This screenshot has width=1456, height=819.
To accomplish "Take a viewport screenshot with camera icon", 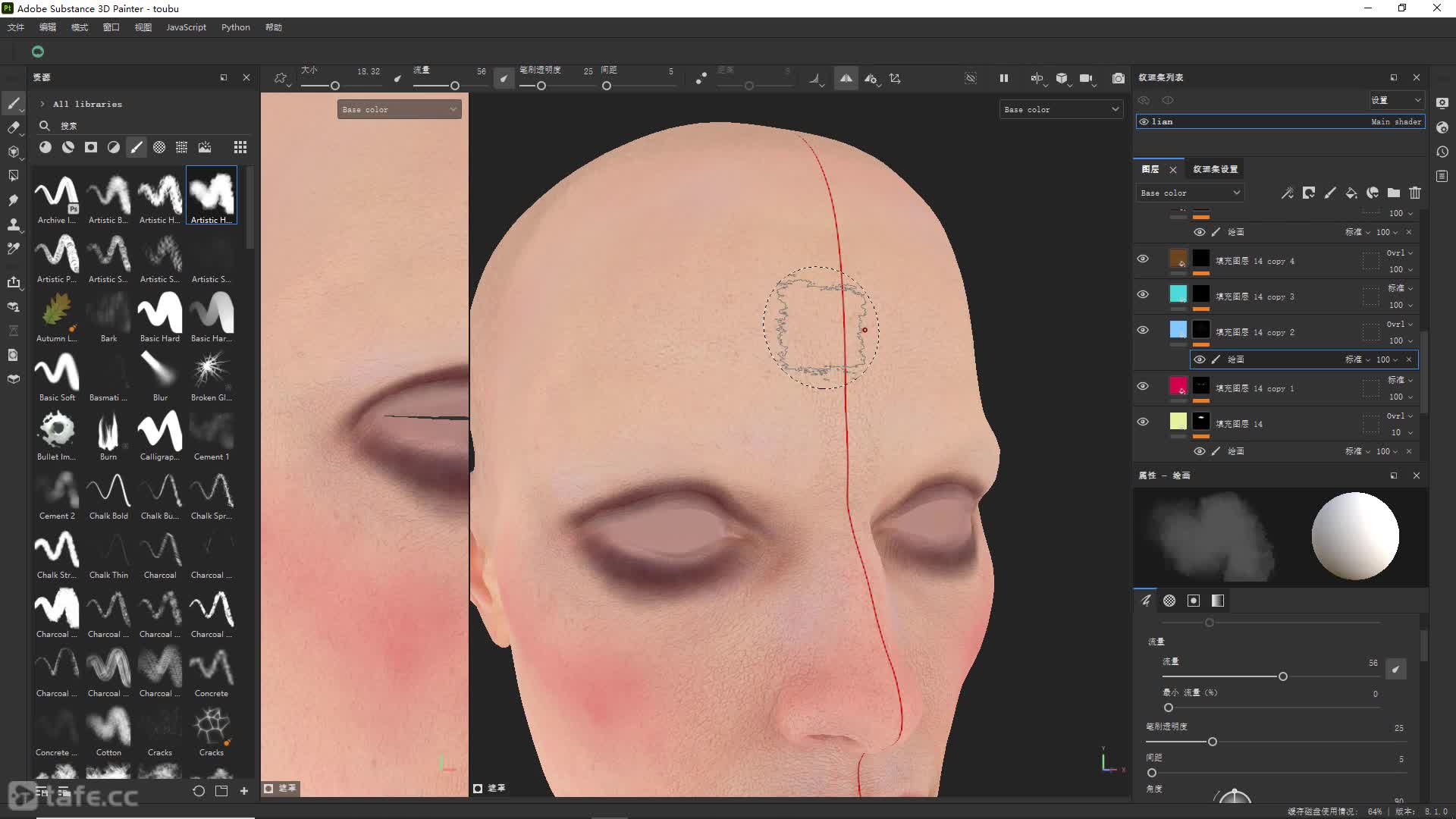I will (x=1118, y=78).
